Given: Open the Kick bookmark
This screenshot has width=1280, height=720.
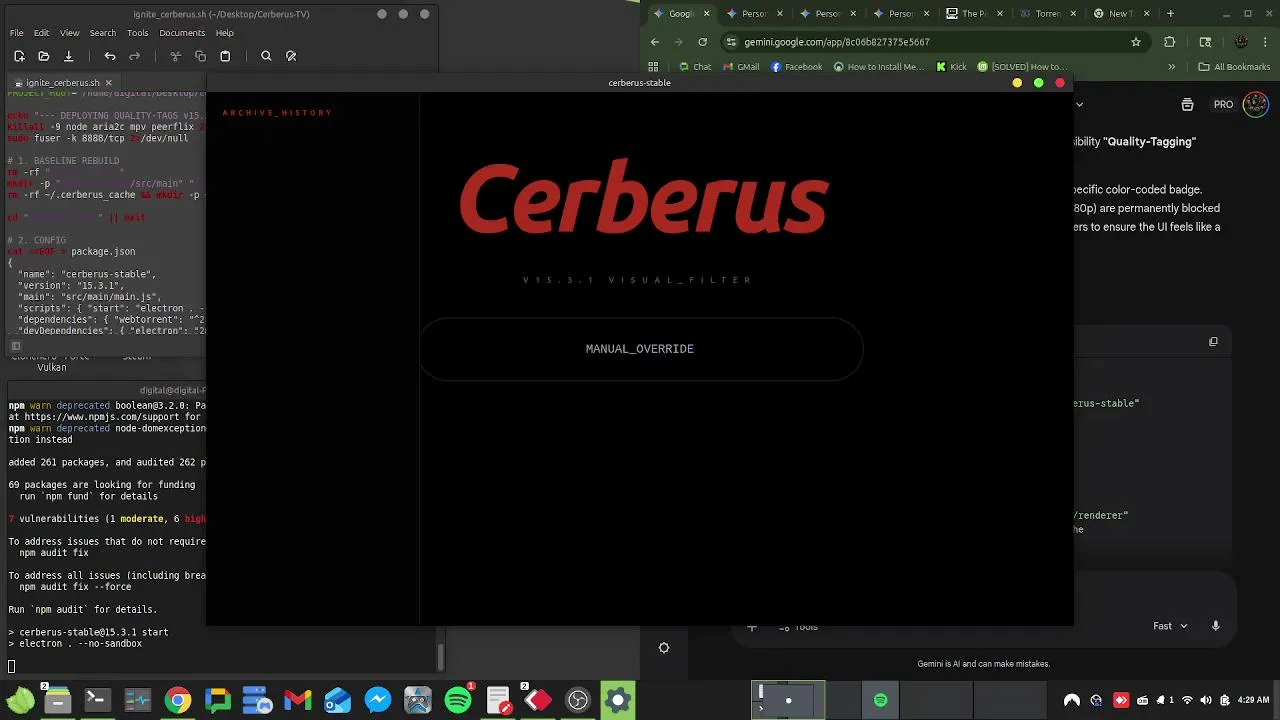Looking at the screenshot, I should tap(951, 67).
